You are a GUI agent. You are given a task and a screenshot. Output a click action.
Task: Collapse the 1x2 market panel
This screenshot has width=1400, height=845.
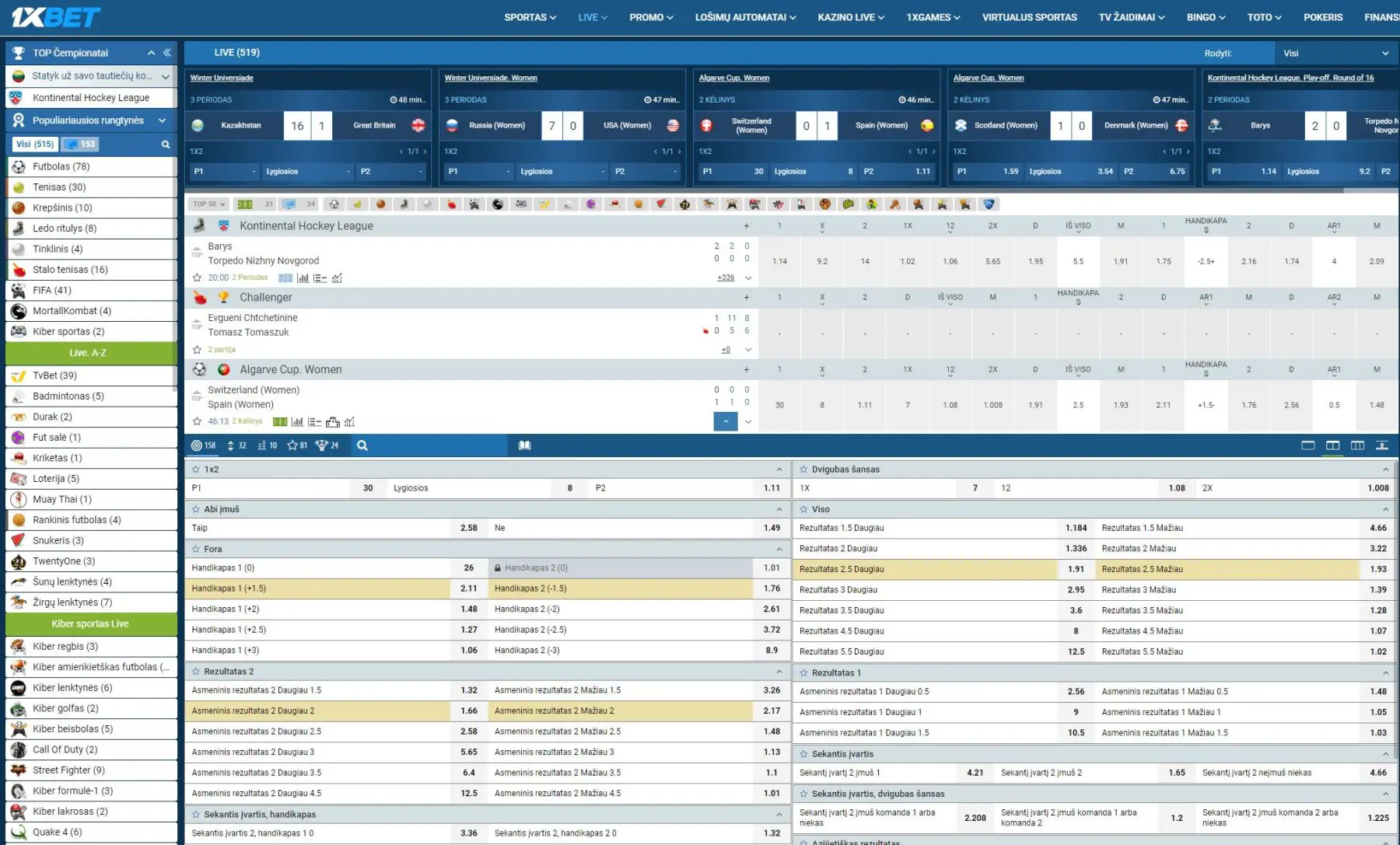(x=779, y=470)
